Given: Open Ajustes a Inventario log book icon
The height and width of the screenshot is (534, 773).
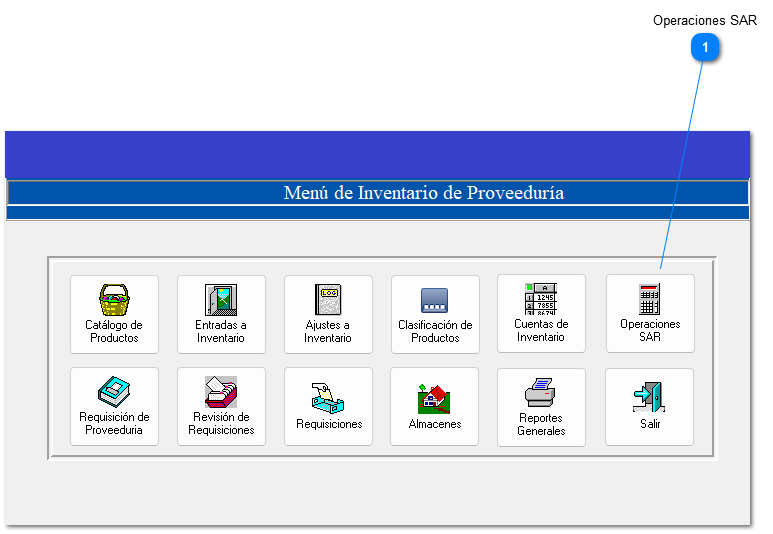Looking at the screenshot, I should (328, 300).
